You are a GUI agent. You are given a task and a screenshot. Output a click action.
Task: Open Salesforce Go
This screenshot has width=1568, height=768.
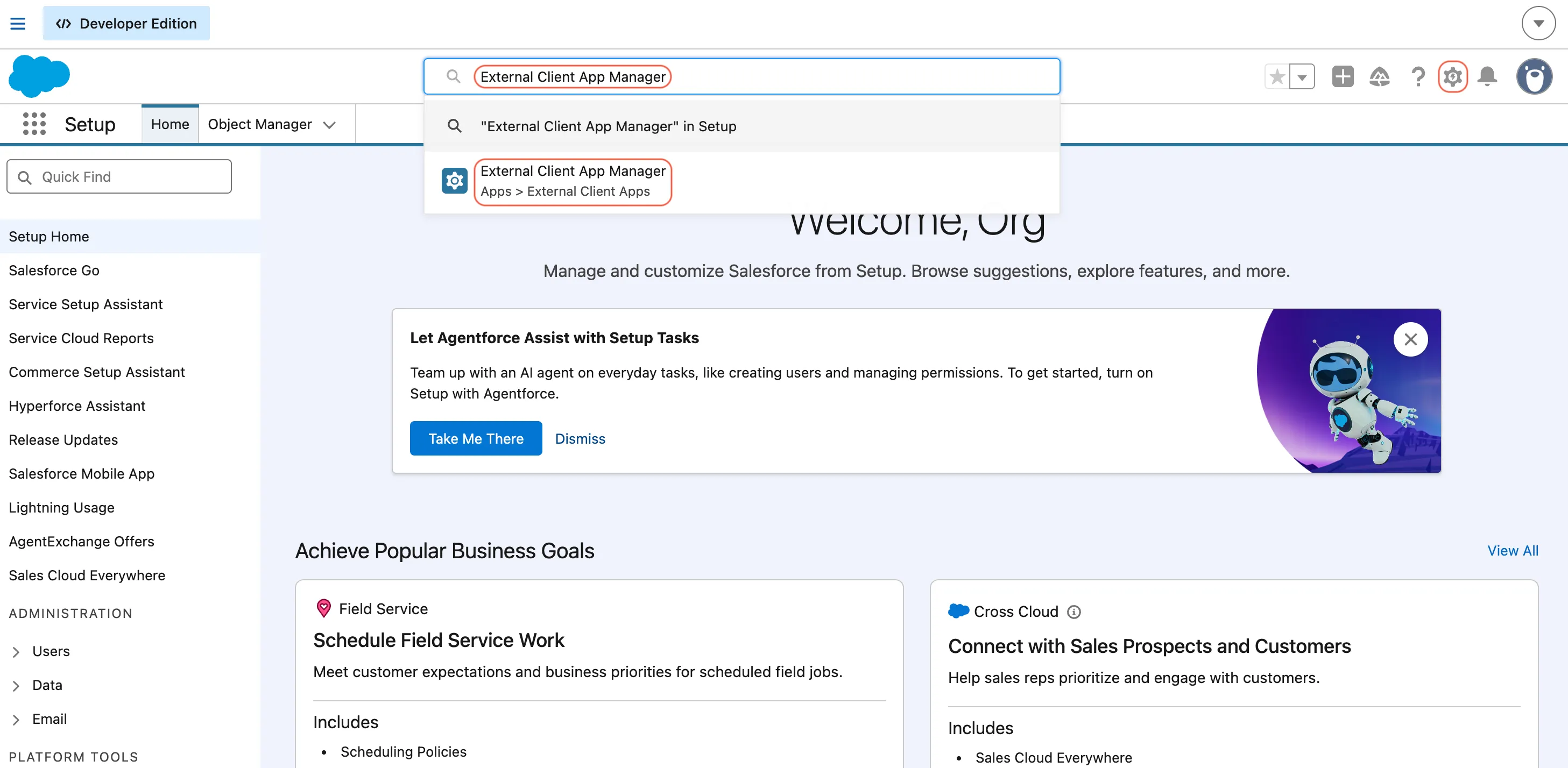click(54, 271)
